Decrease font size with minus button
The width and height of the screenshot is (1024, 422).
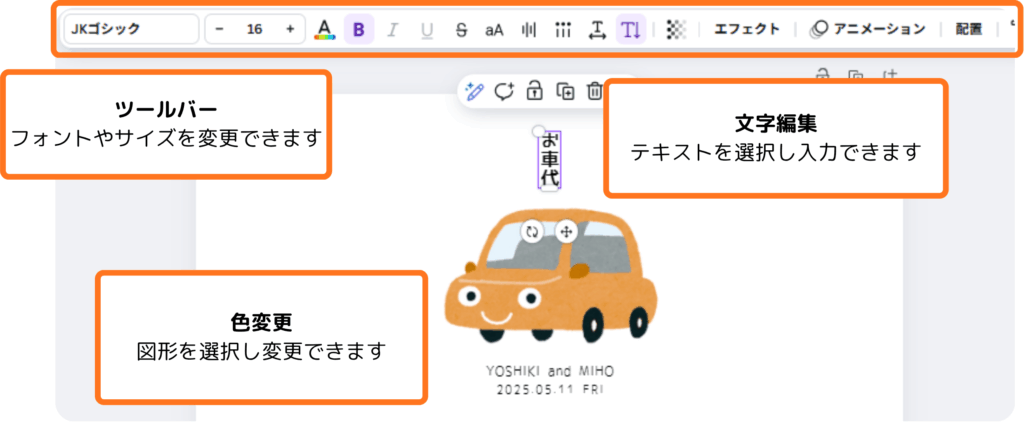click(x=220, y=29)
